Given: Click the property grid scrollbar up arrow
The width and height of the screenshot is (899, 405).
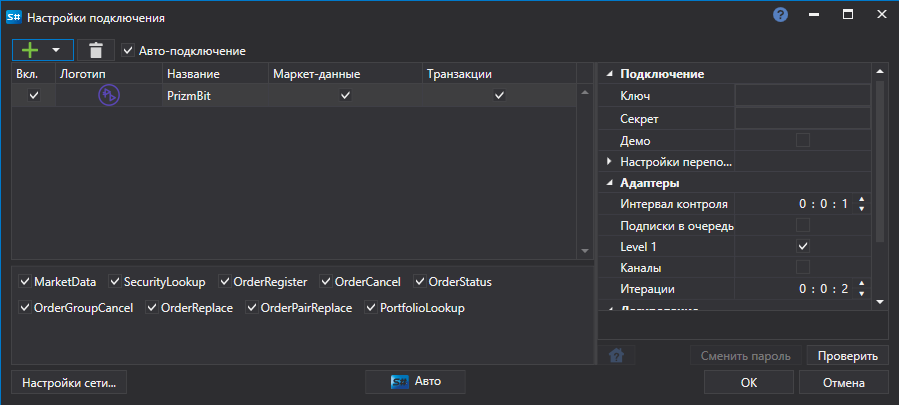Looking at the screenshot, I should (x=880, y=72).
